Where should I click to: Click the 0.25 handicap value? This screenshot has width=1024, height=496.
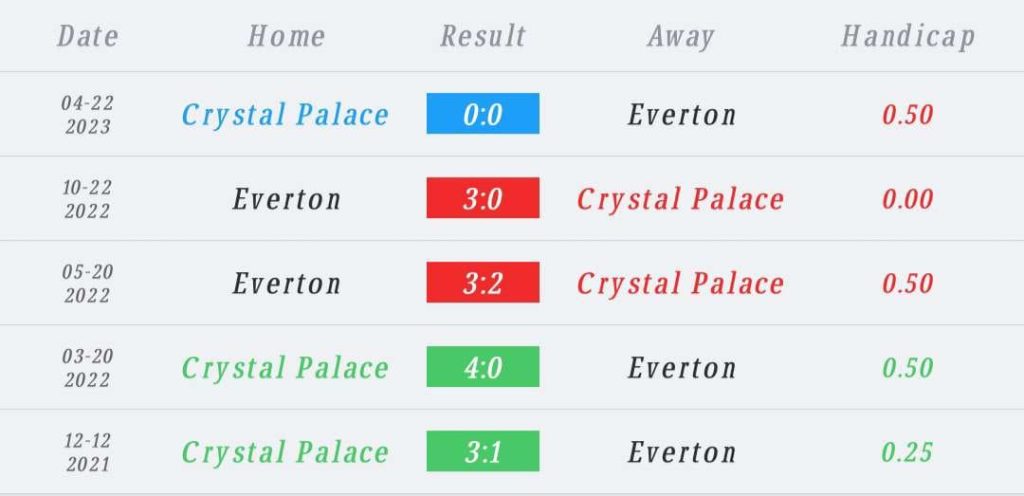[x=907, y=452]
